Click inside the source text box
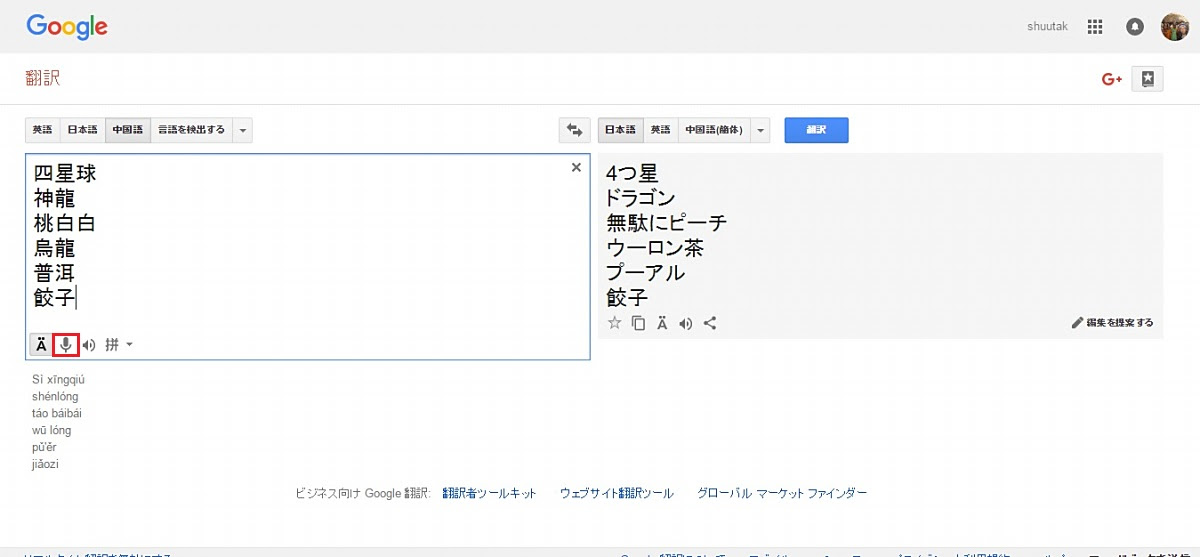Image resolution: width=1200 pixels, height=557 pixels. click(307, 256)
